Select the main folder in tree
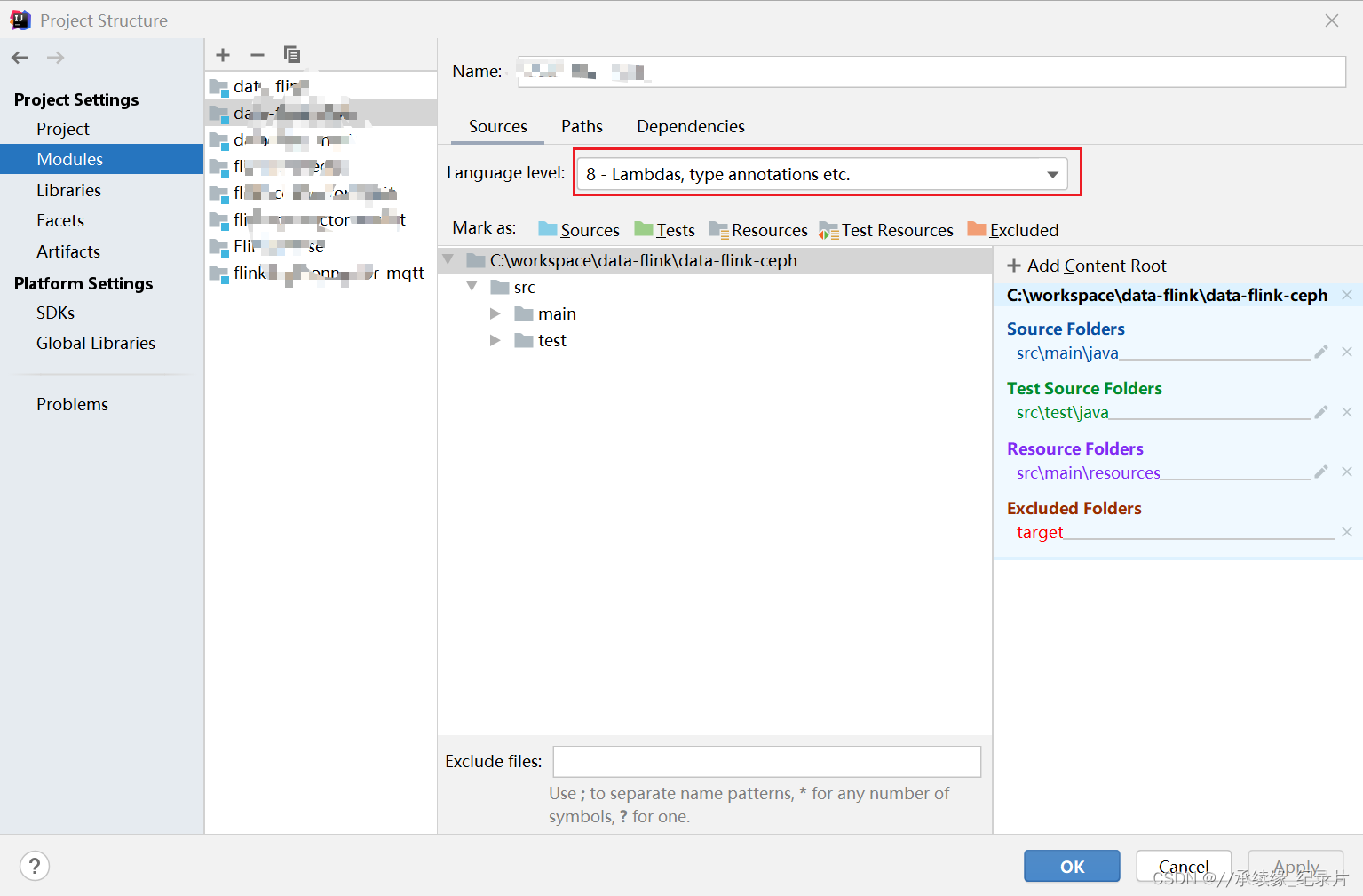This screenshot has height=896, width=1363. [557, 313]
